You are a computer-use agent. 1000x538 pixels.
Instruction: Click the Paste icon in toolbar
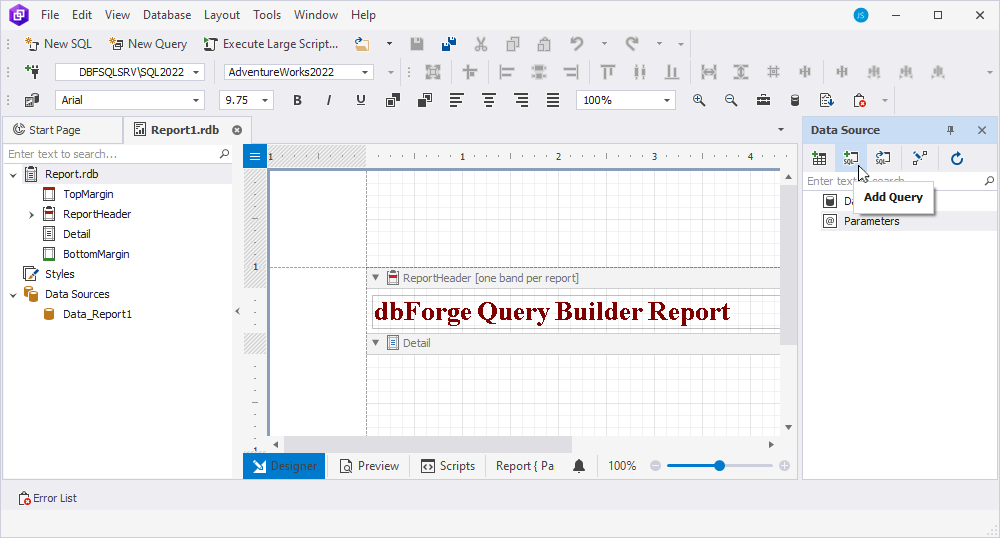pyautogui.click(x=544, y=44)
